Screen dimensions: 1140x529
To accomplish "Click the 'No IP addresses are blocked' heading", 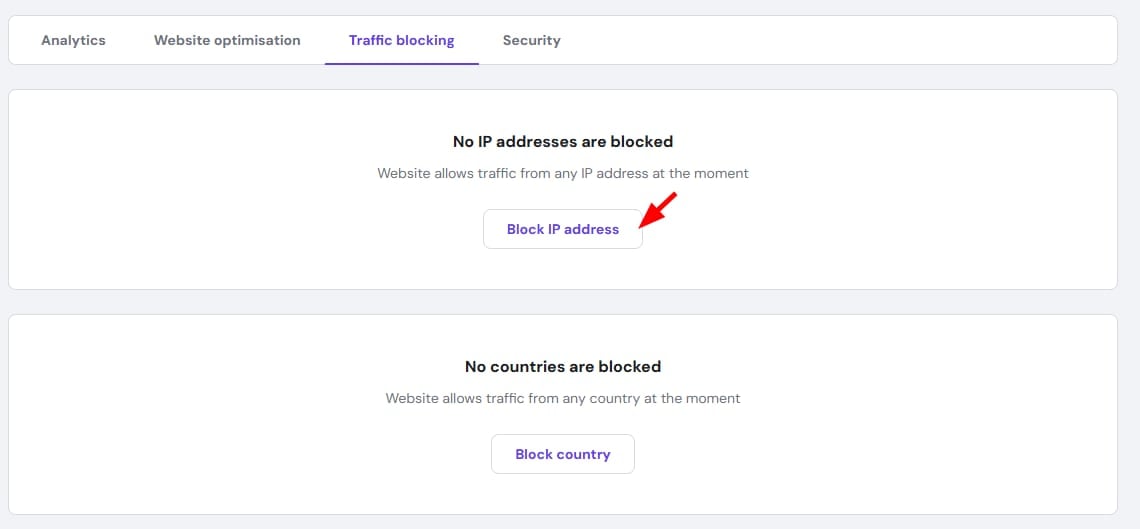I will [x=562, y=142].
